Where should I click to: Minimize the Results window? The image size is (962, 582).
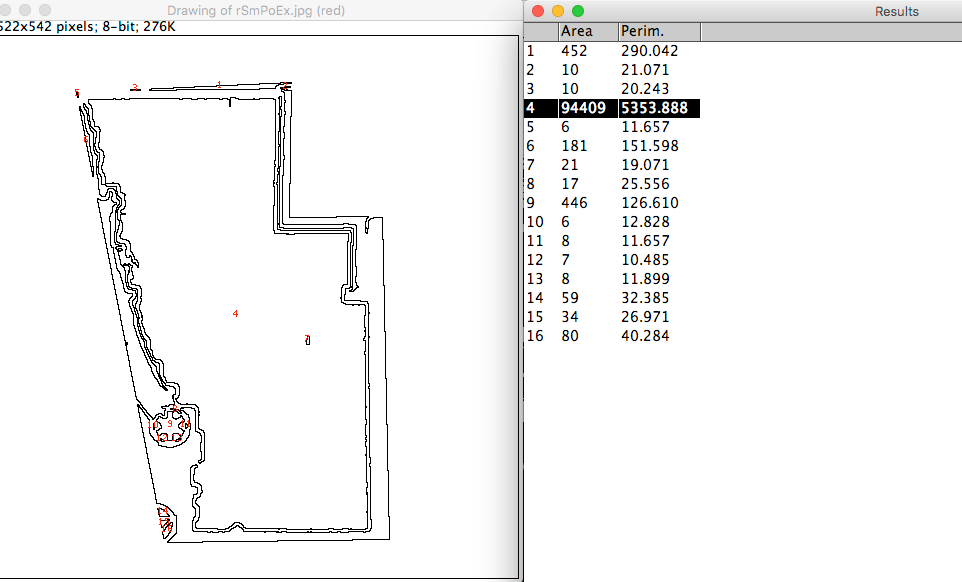(558, 11)
